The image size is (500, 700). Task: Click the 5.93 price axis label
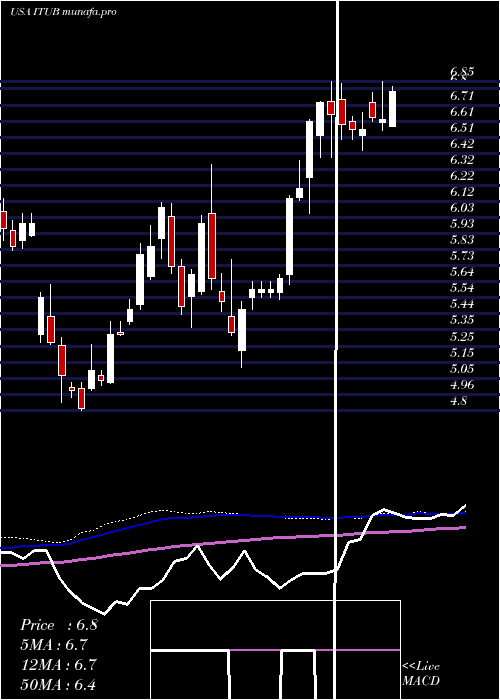[462, 224]
